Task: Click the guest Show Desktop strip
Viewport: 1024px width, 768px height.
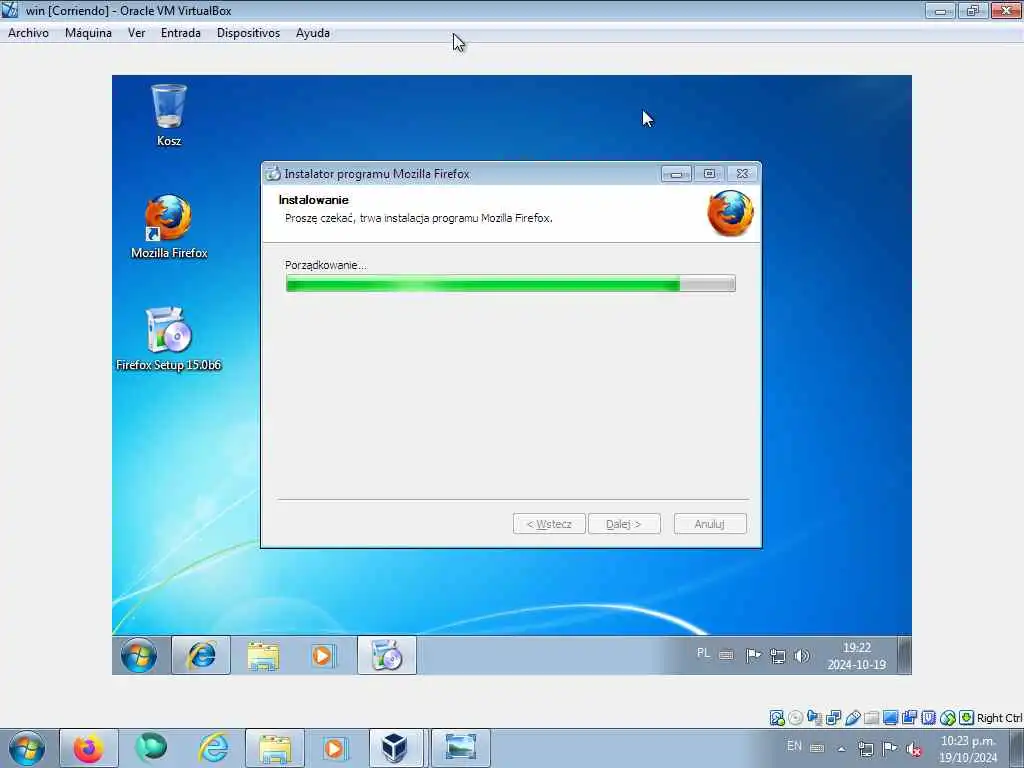Action: 904,655
